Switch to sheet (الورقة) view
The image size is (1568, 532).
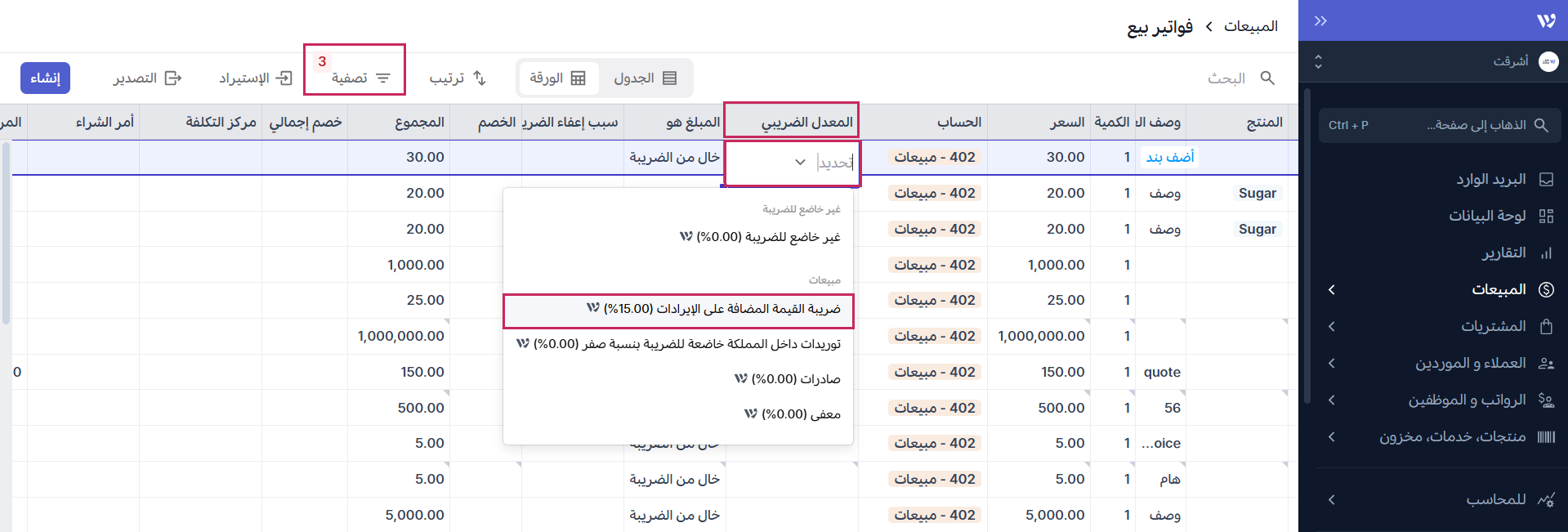[x=557, y=78]
